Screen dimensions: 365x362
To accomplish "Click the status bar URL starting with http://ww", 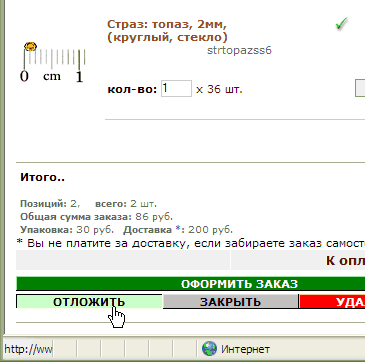I will coord(28,349).
